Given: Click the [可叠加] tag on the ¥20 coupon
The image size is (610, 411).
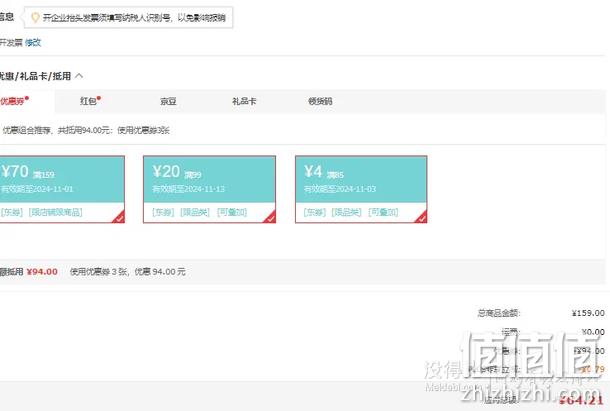Looking at the screenshot, I should pos(232,212).
